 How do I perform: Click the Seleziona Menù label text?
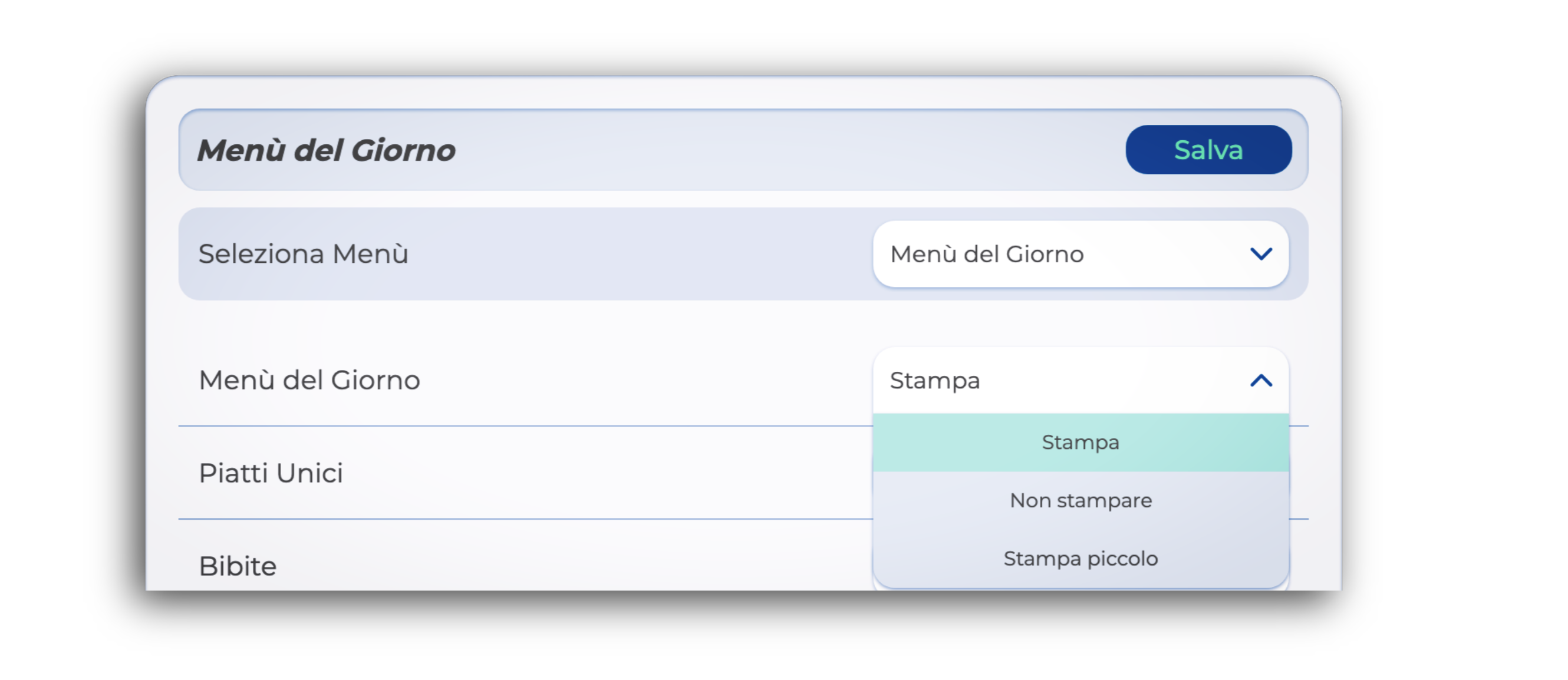[x=303, y=253]
